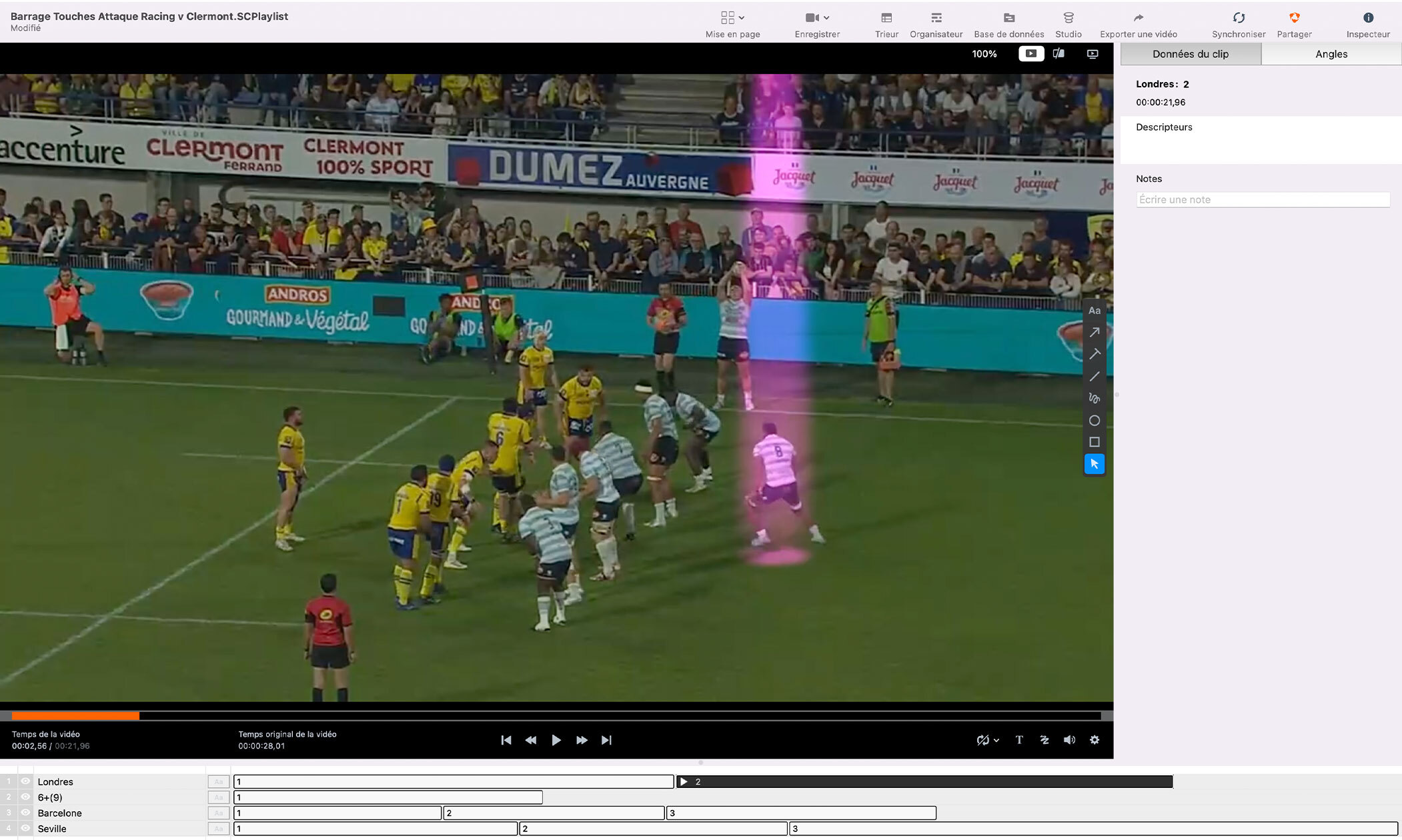
Task: Click the Synchroniser icon
Action: click(1238, 18)
